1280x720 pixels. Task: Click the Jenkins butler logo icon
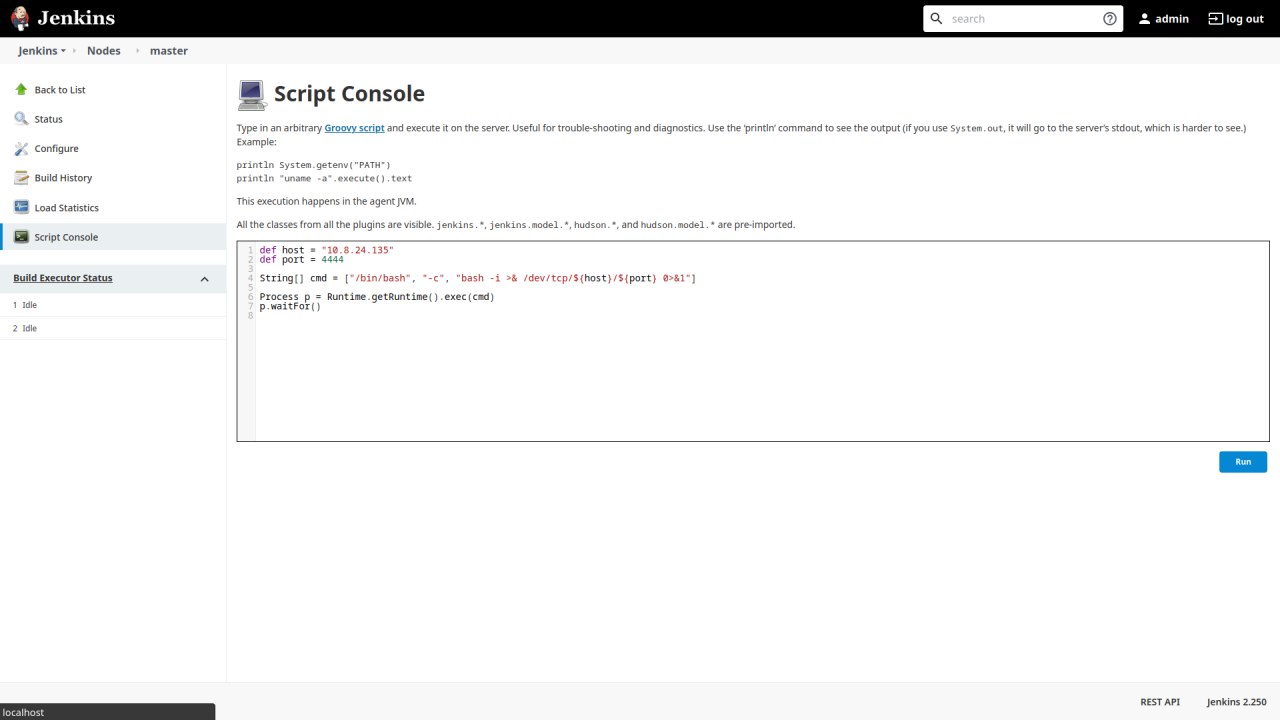click(x=20, y=18)
